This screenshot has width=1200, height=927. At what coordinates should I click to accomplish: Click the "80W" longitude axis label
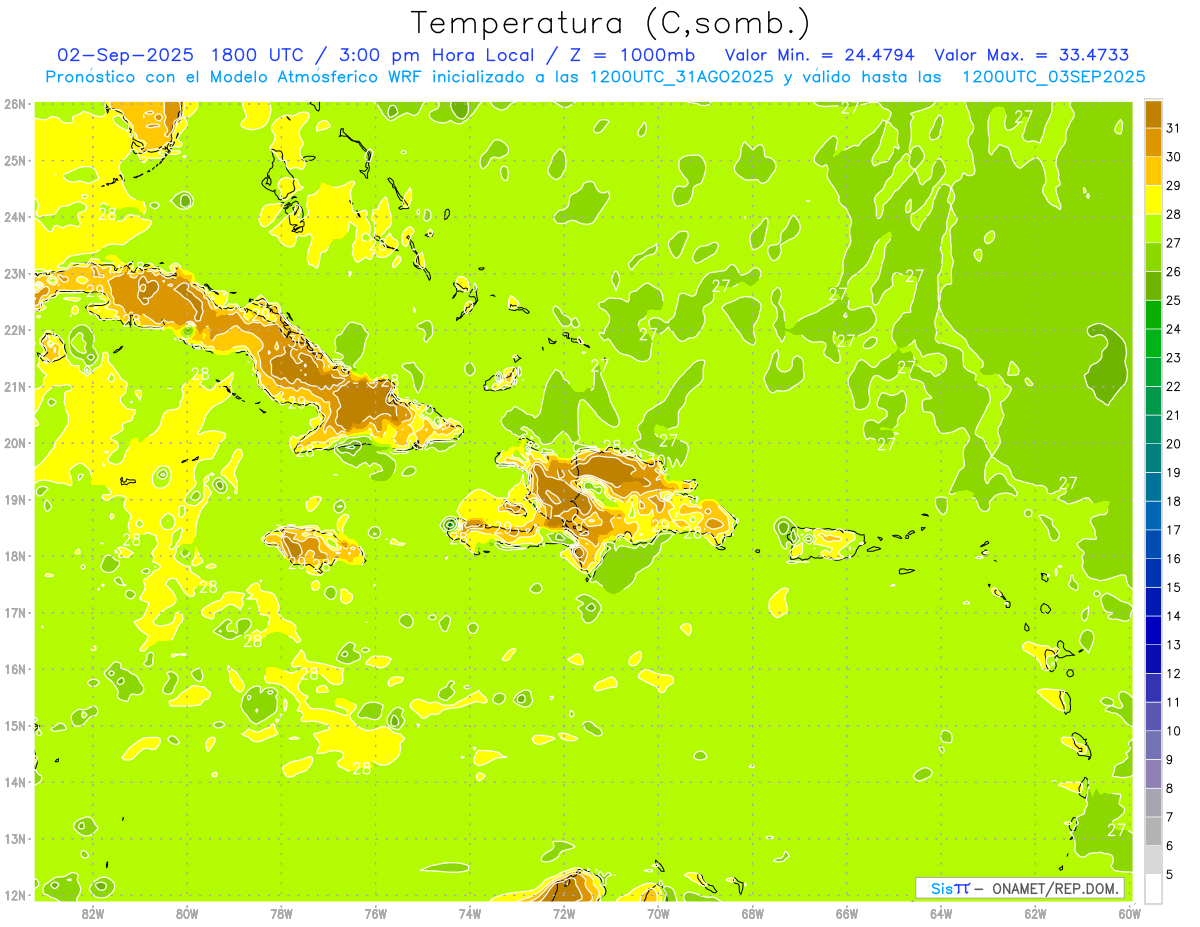186,913
